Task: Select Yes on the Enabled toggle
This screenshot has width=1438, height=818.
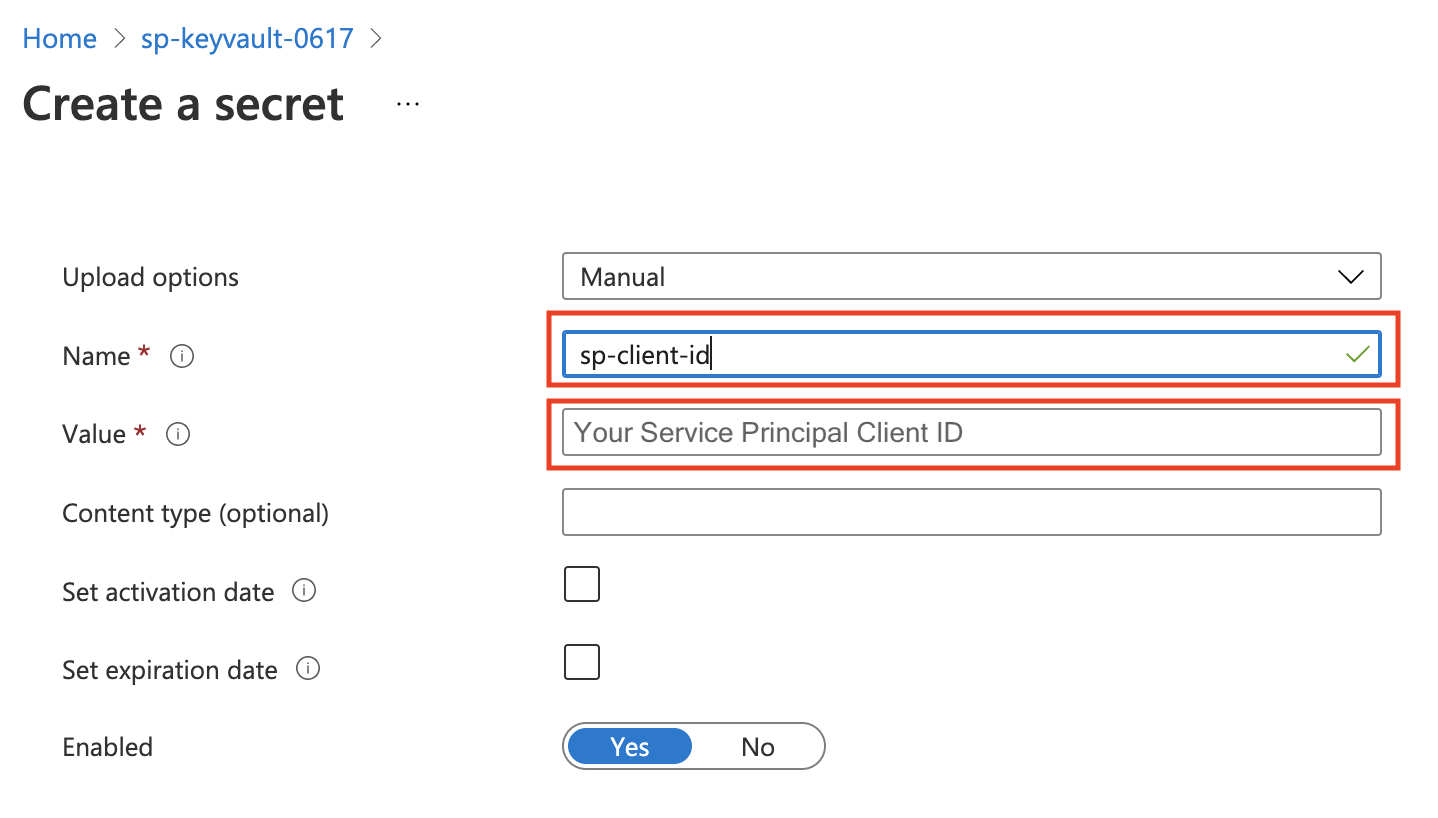Action: coord(629,746)
